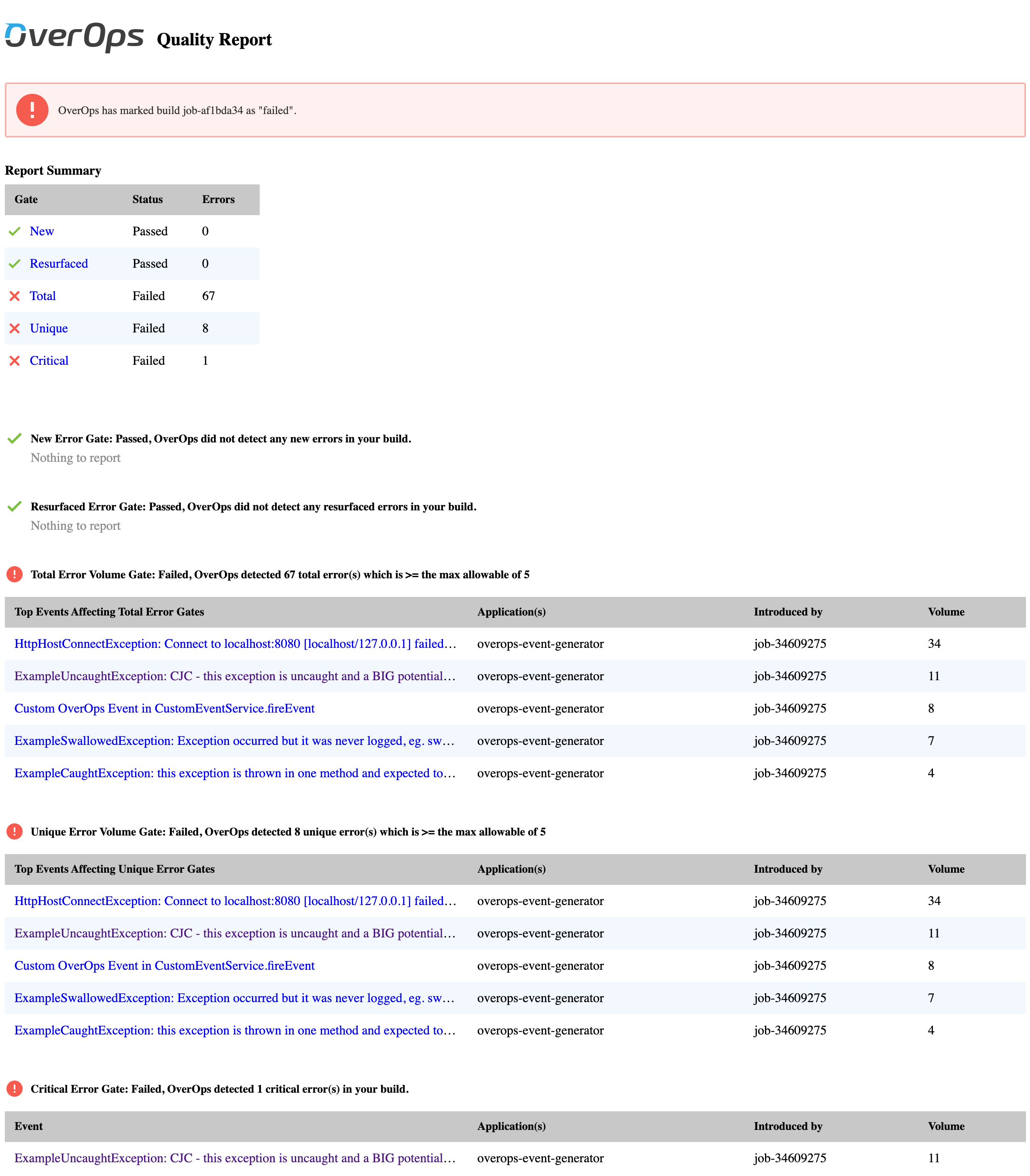
Task: Click the OverOps logo
Action: click(x=74, y=37)
